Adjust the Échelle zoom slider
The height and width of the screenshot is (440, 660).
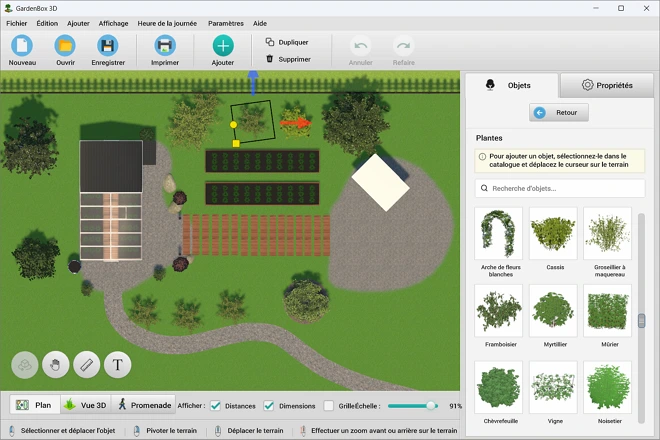point(431,406)
